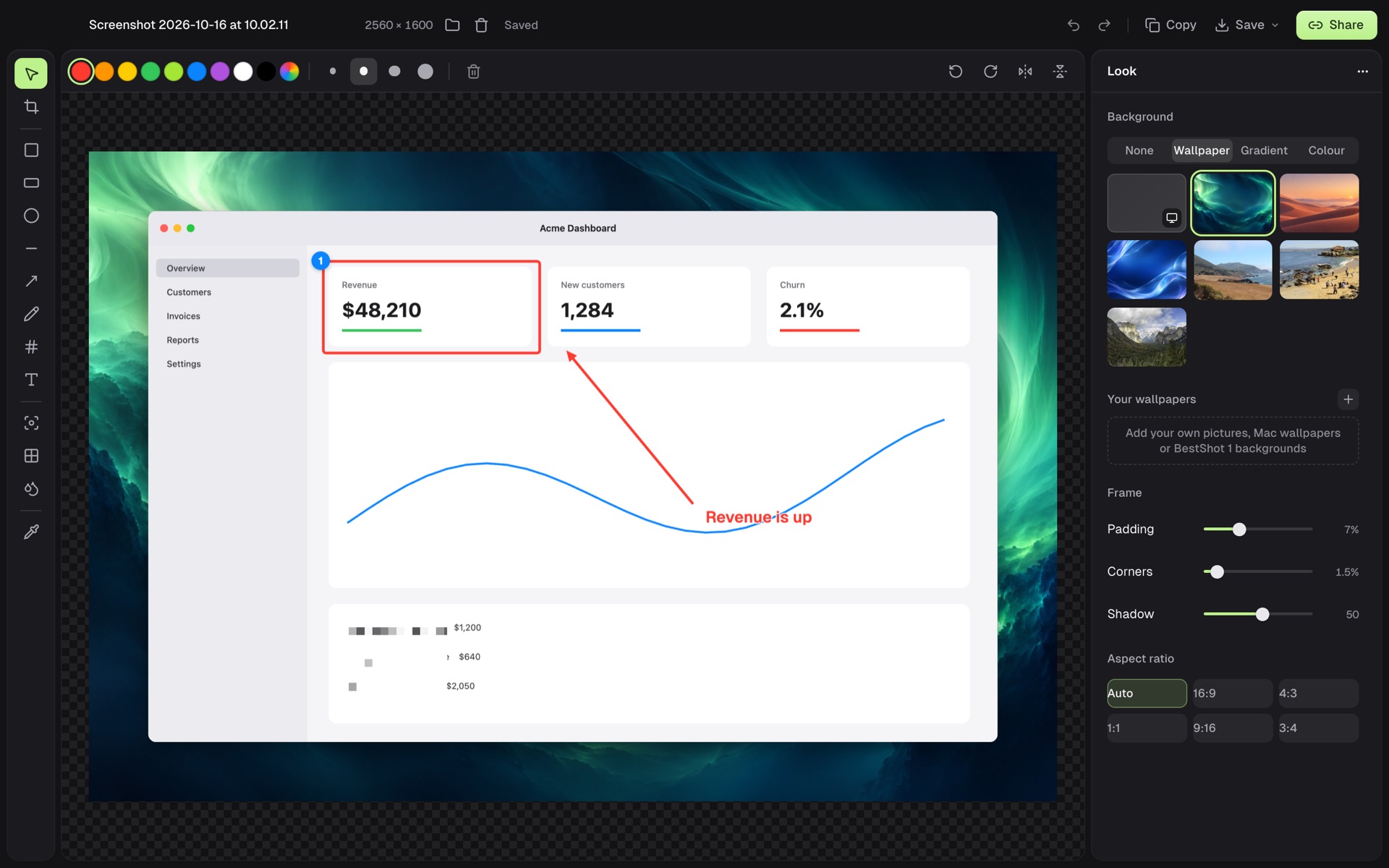Add a custom wallpaper with plus
1389x868 pixels.
[1348, 399]
